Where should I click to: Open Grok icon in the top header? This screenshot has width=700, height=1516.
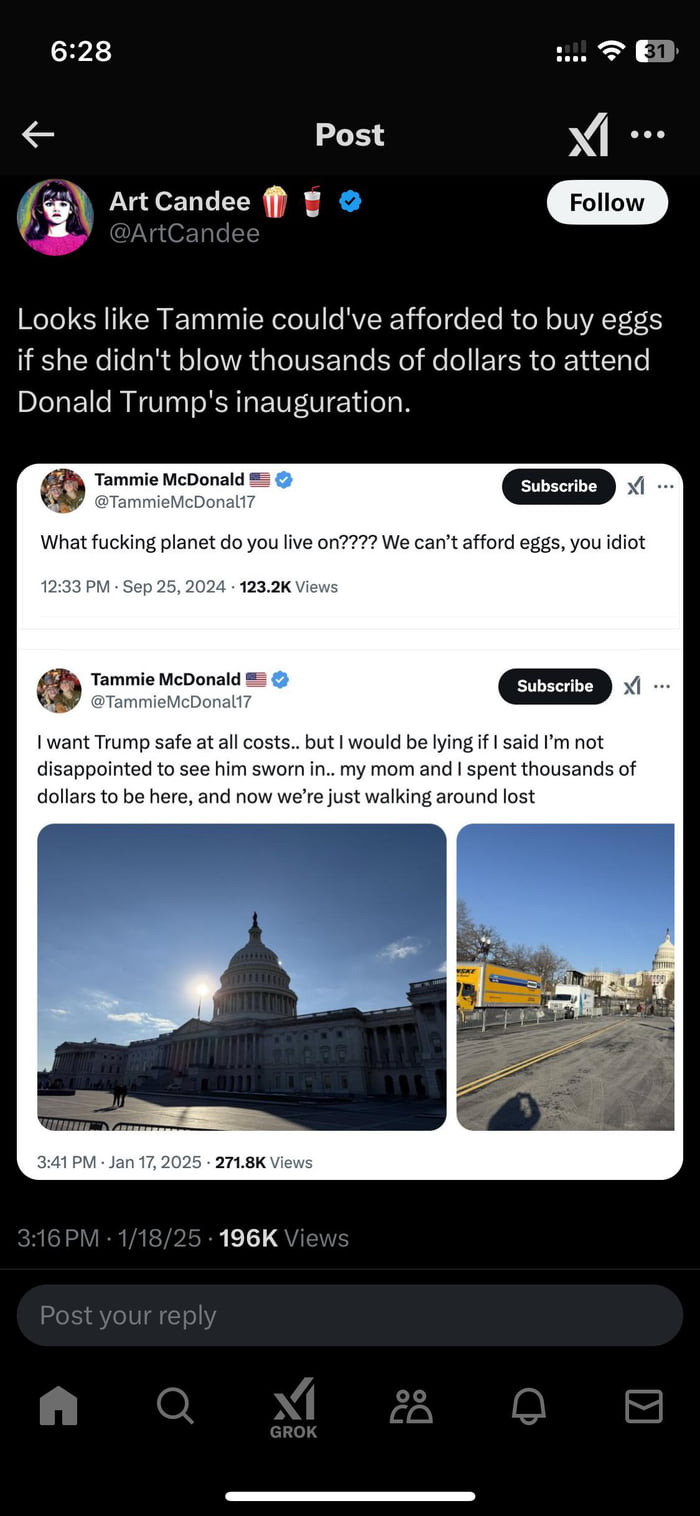(x=588, y=135)
